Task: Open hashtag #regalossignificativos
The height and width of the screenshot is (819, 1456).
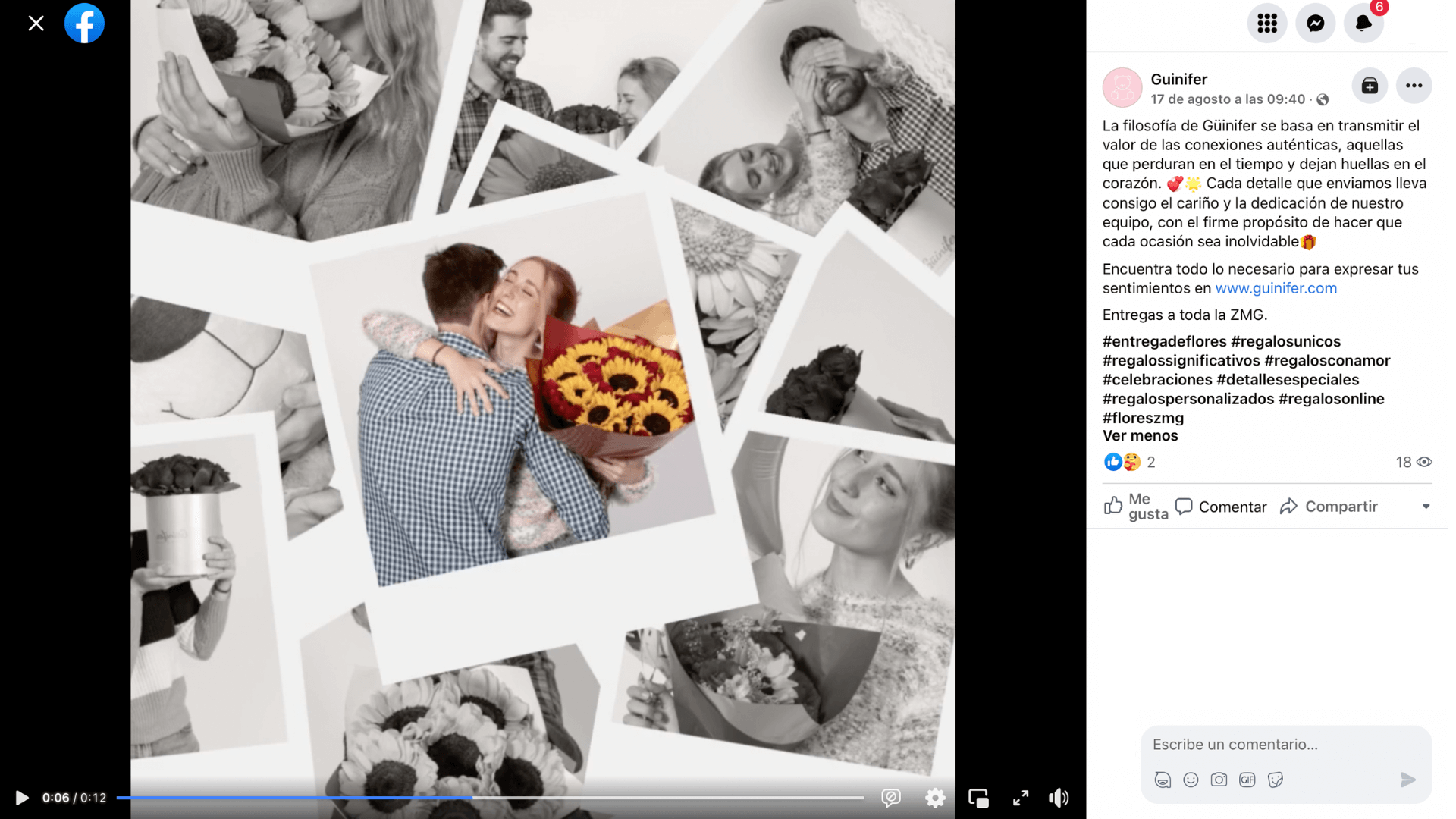Action: pos(1181,360)
